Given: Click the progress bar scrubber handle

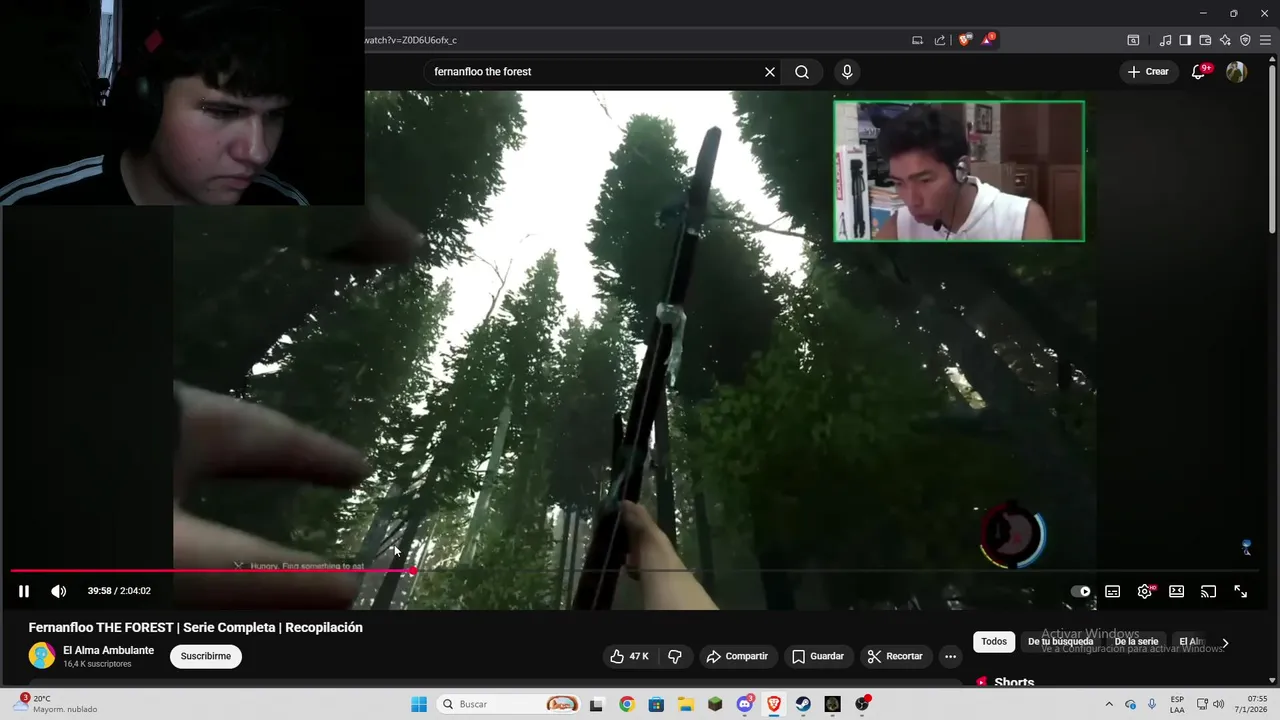Looking at the screenshot, I should click(x=412, y=571).
